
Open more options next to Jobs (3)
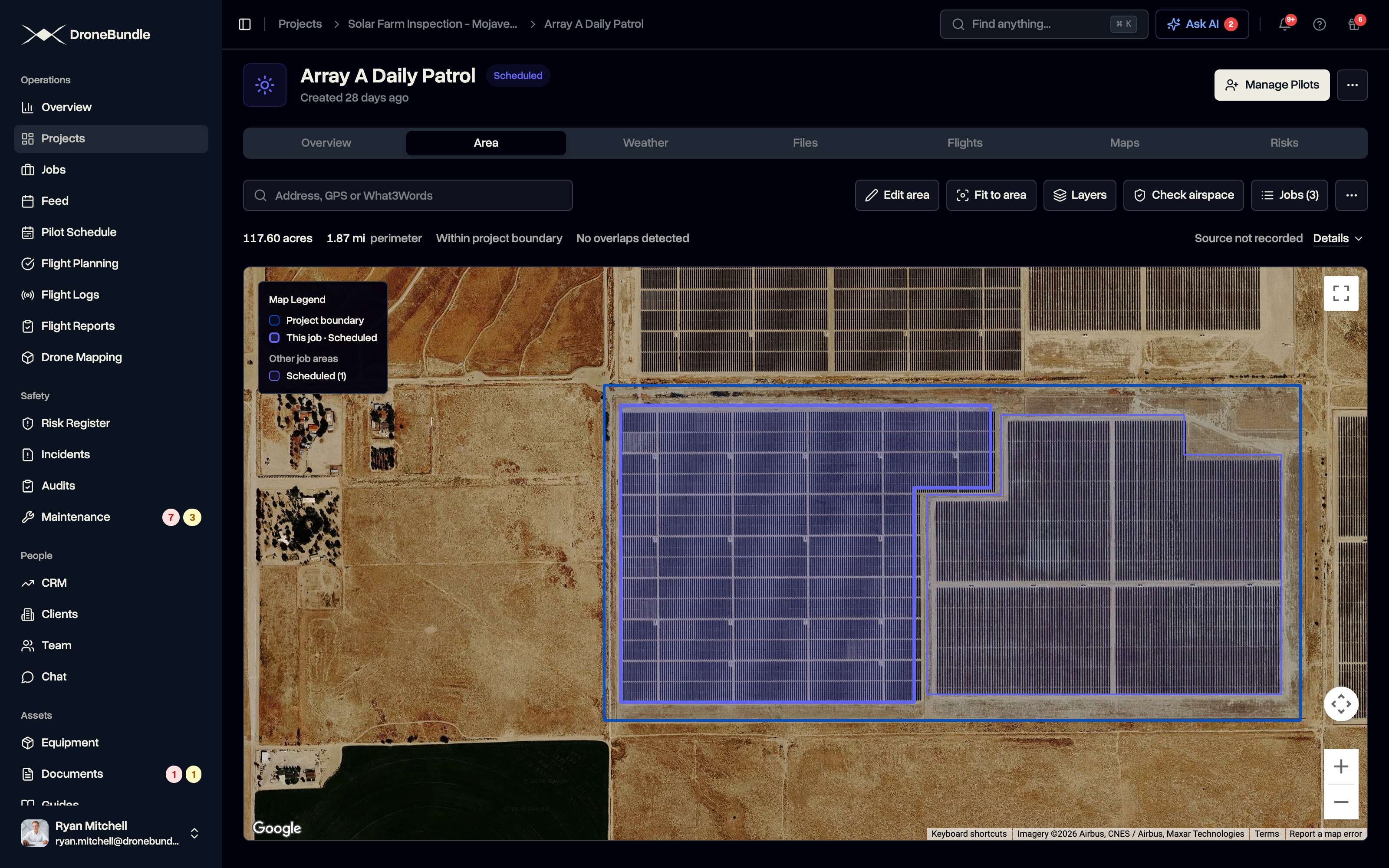(x=1351, y=195)
